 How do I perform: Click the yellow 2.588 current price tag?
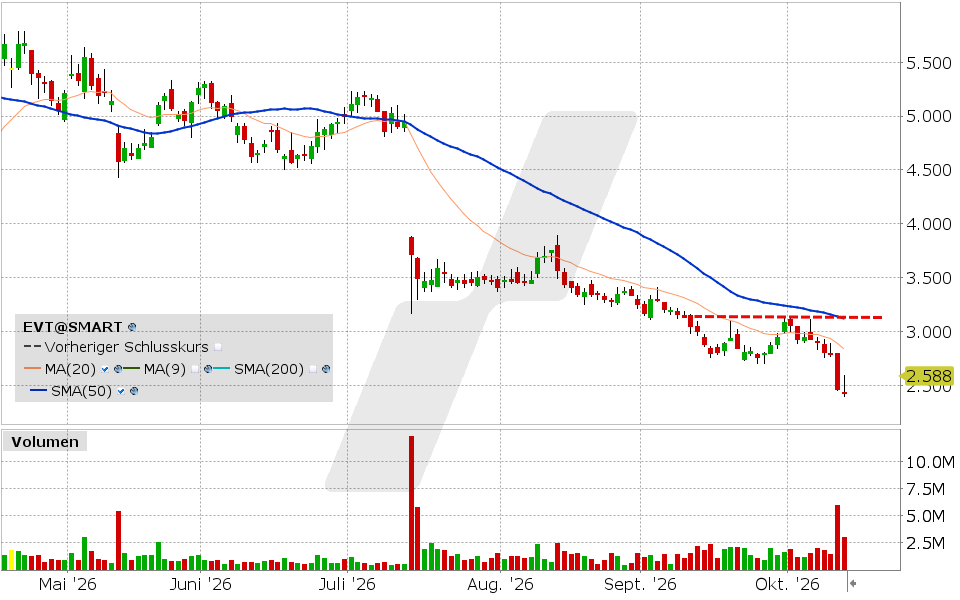click(929, 375)
